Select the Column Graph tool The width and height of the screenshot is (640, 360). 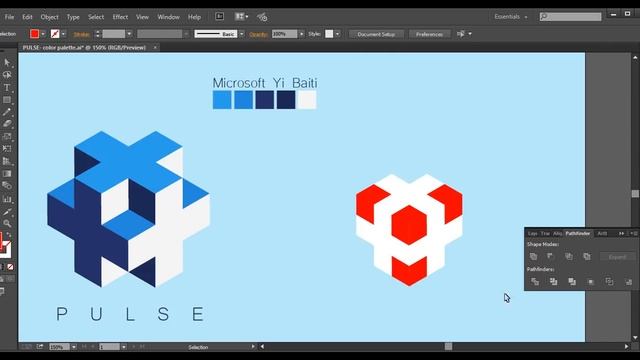(x=7, y=199)
